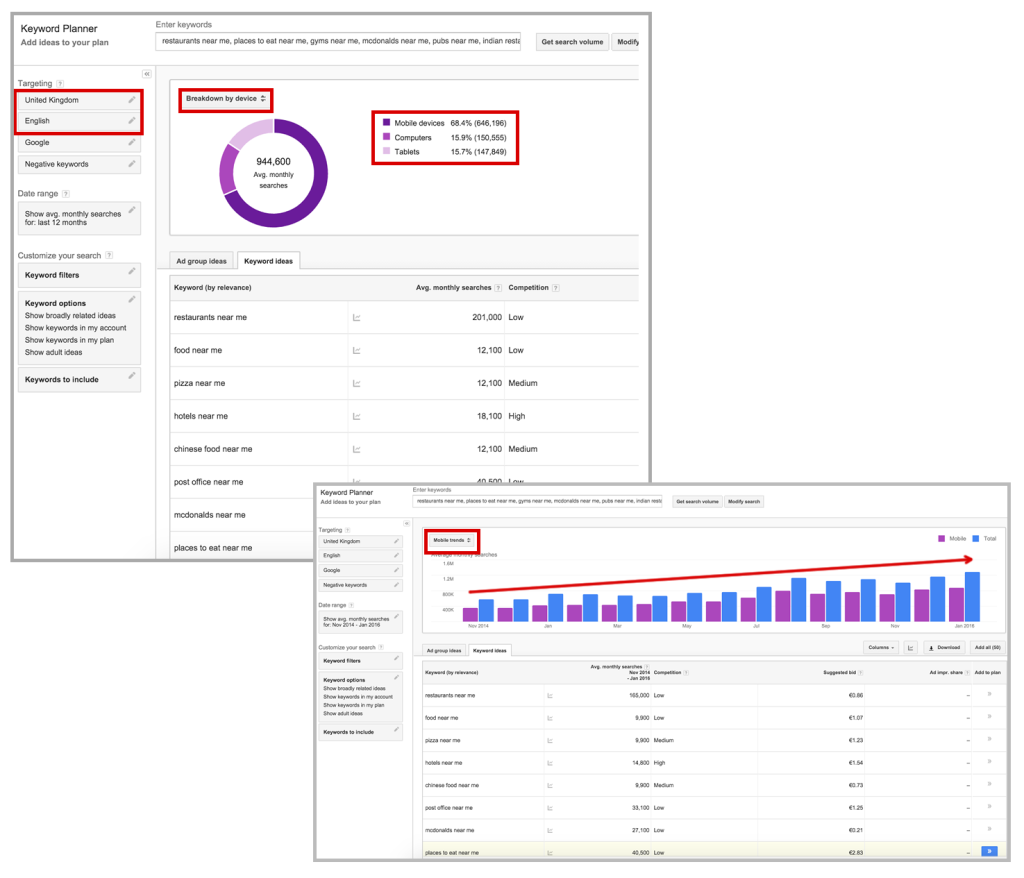Click the Enter keywords input field

(338, 41)
